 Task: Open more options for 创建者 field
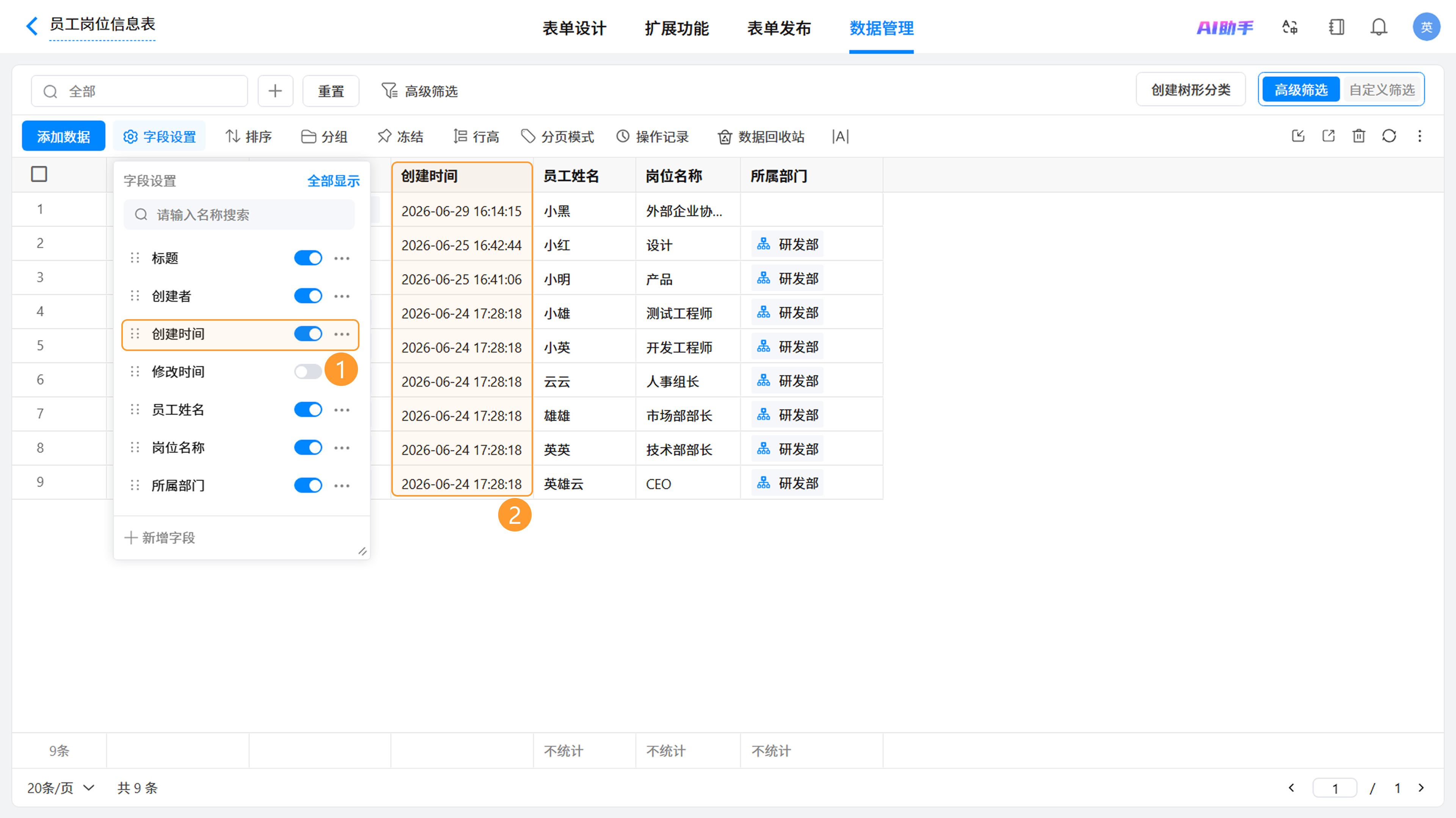(x=342, y=296)
